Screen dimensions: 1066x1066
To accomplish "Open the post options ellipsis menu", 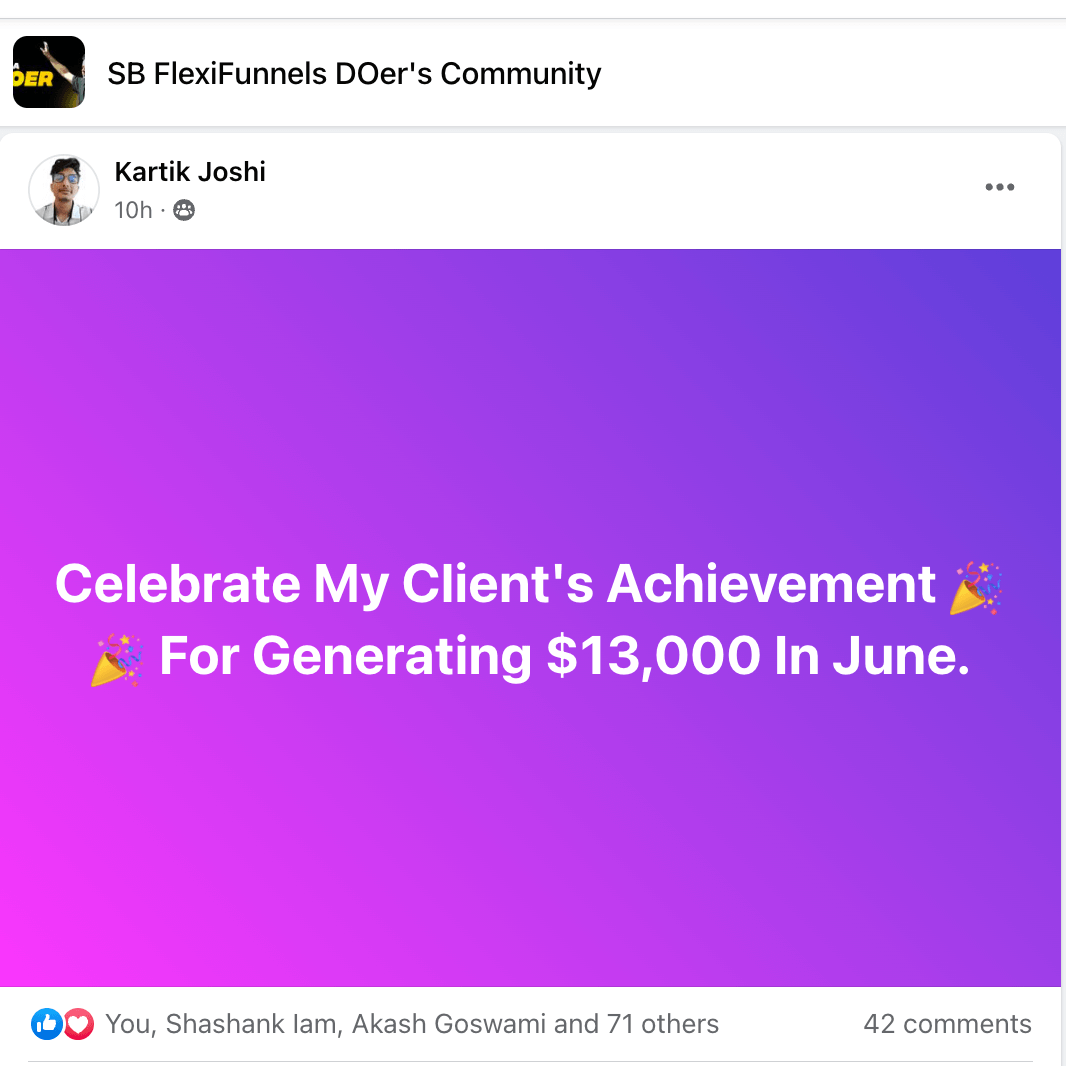I will pyautogui.click(x=1000, y=187).
